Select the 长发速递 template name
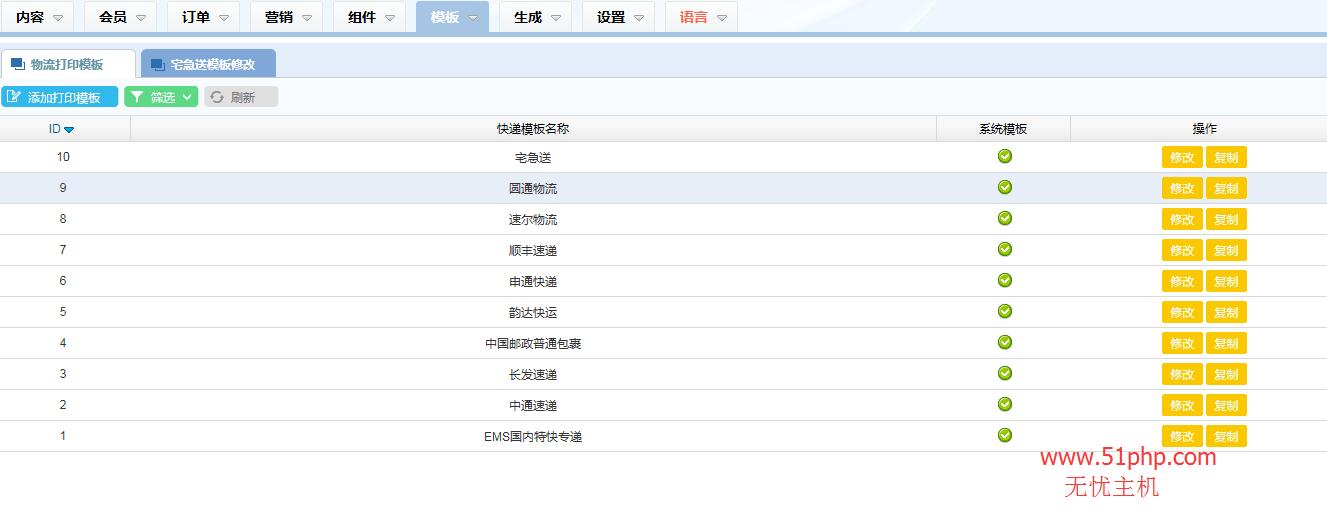This screenshot has height=514, width=1327. [533, 375]
